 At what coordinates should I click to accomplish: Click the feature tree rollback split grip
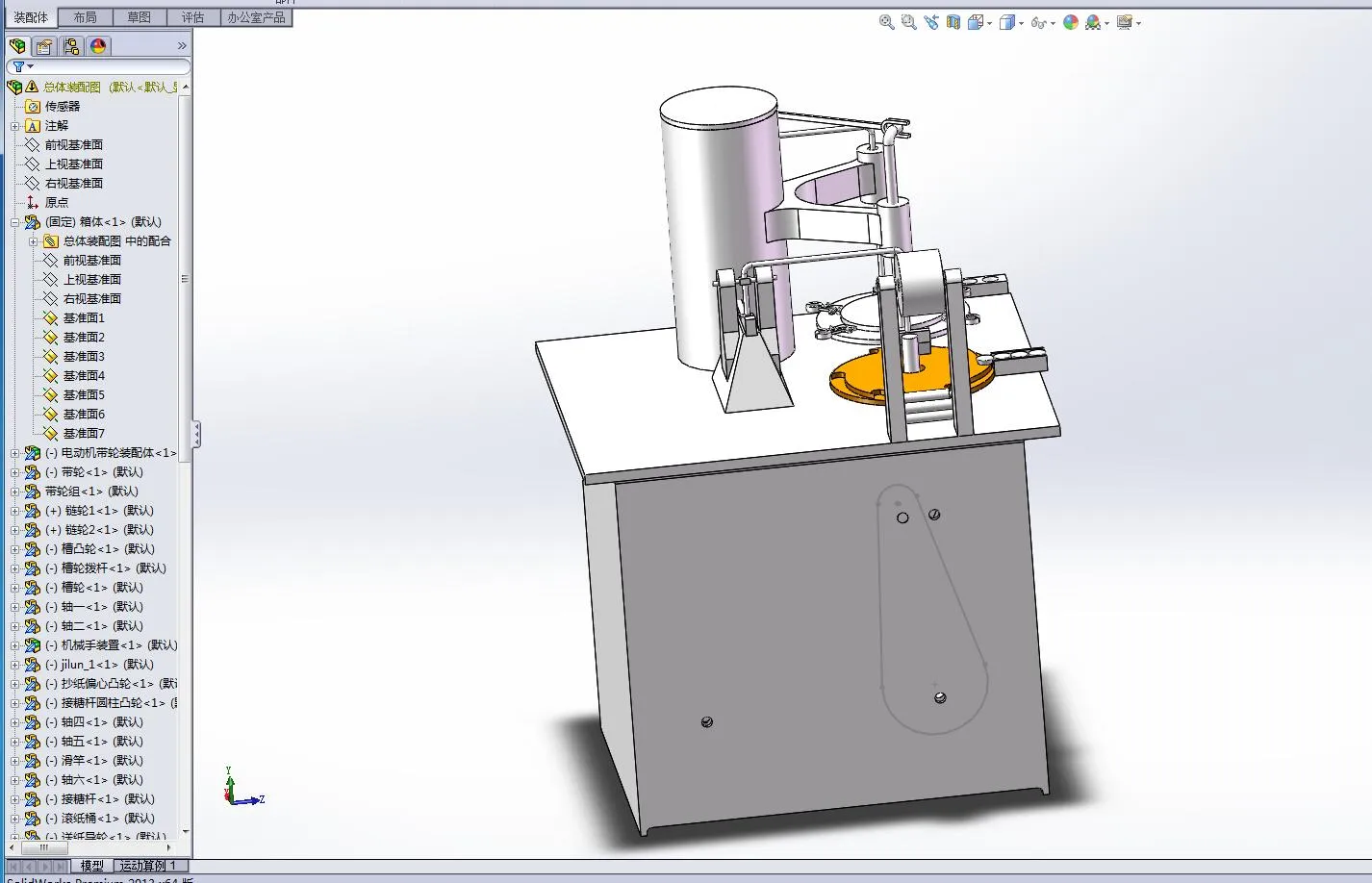coord(185,279)
